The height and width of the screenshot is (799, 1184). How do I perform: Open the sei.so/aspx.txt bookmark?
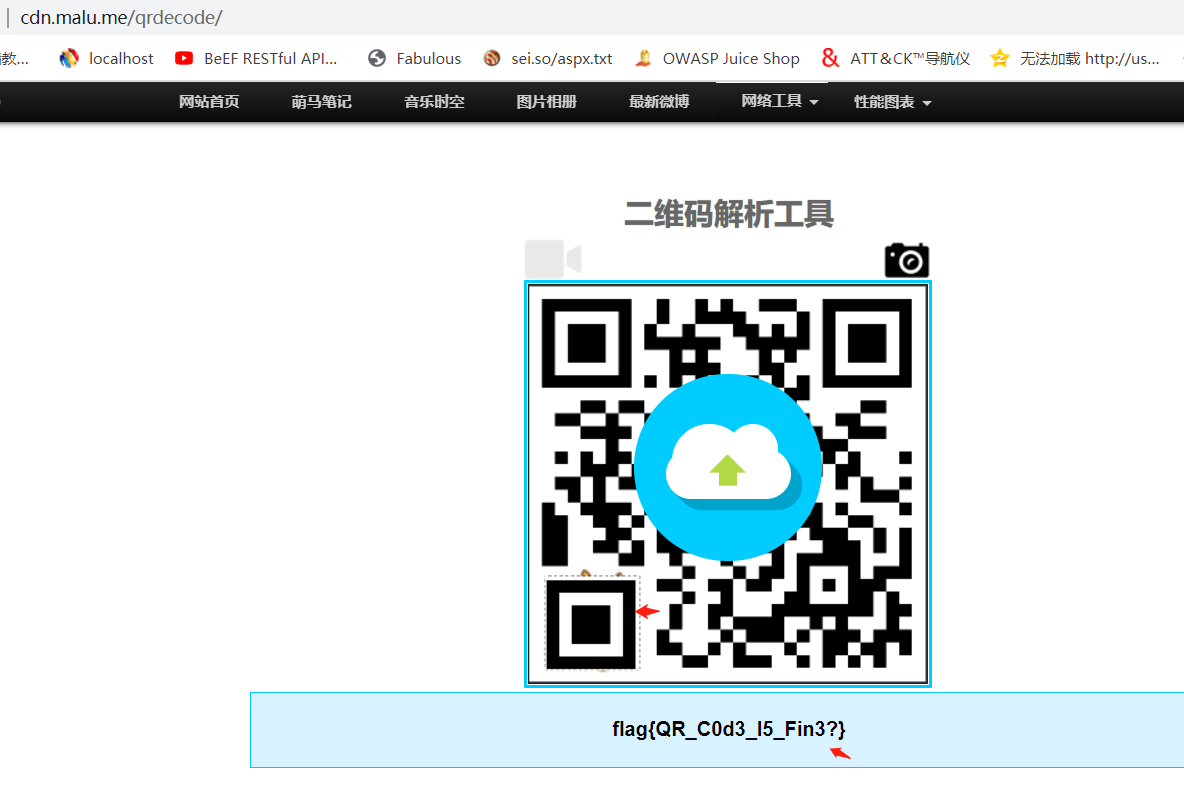(x=548, y=58)
